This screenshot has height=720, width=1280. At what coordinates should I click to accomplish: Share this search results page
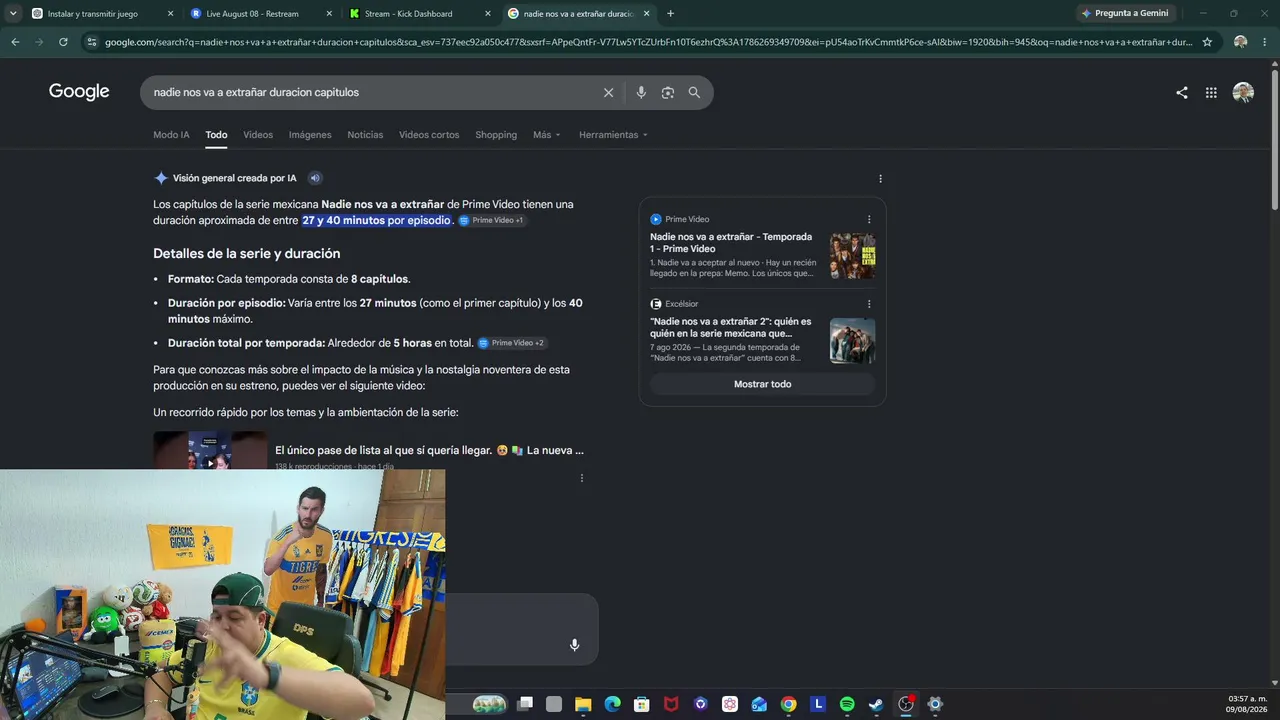point(1182,93)
